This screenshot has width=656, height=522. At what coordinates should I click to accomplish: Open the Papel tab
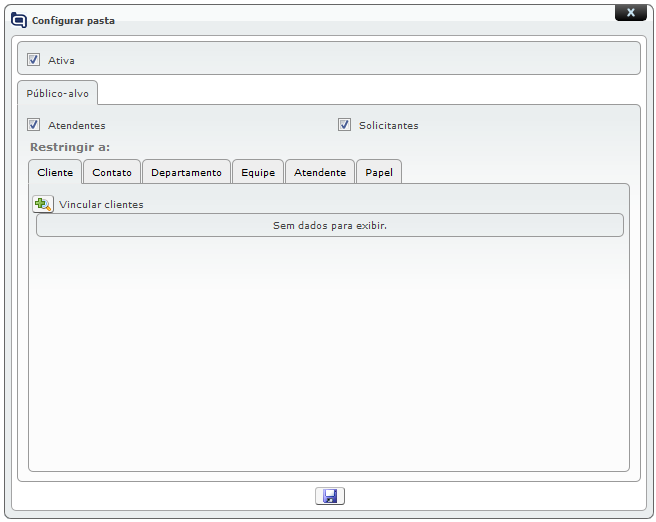[379, 172]
